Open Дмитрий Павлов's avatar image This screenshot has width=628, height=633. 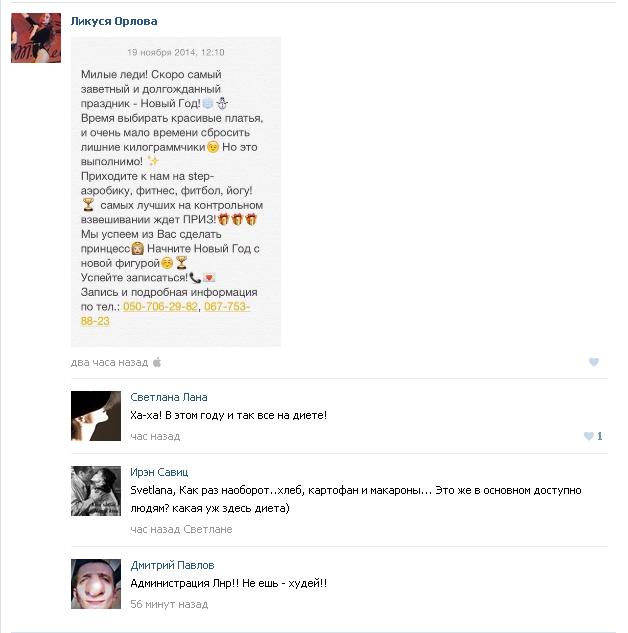click(96, 584)
